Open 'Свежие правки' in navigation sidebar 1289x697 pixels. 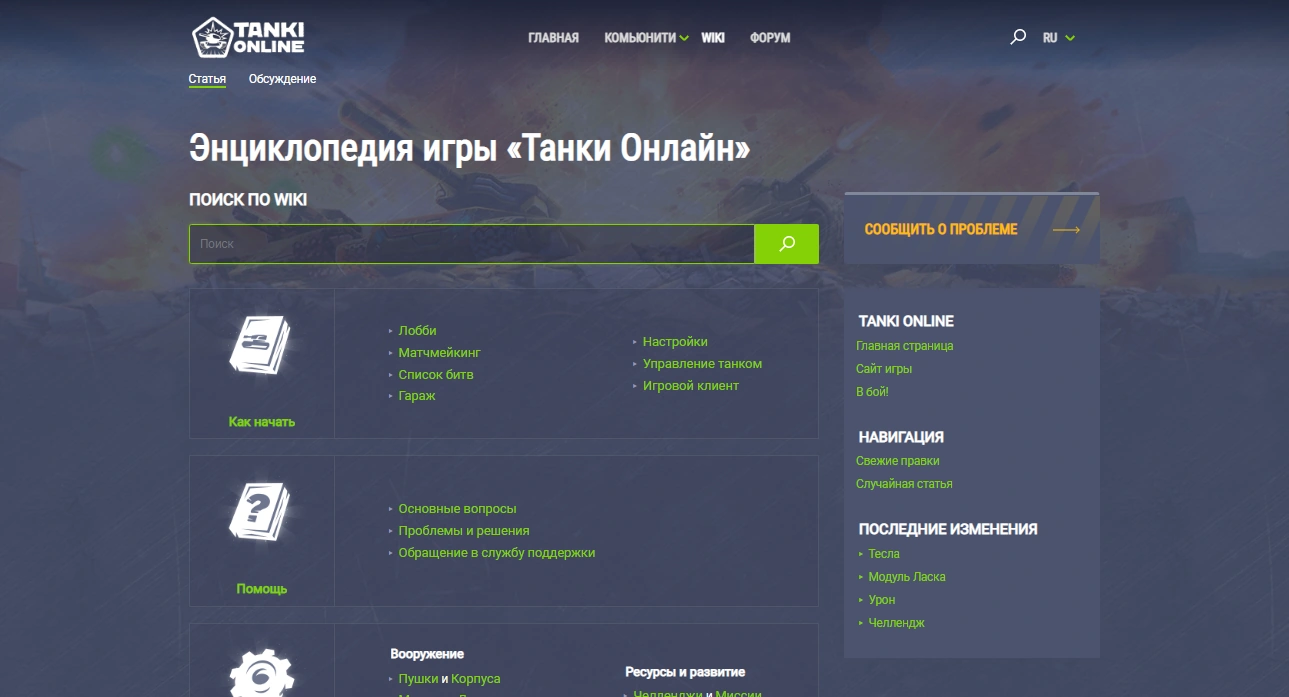[898, 461]
